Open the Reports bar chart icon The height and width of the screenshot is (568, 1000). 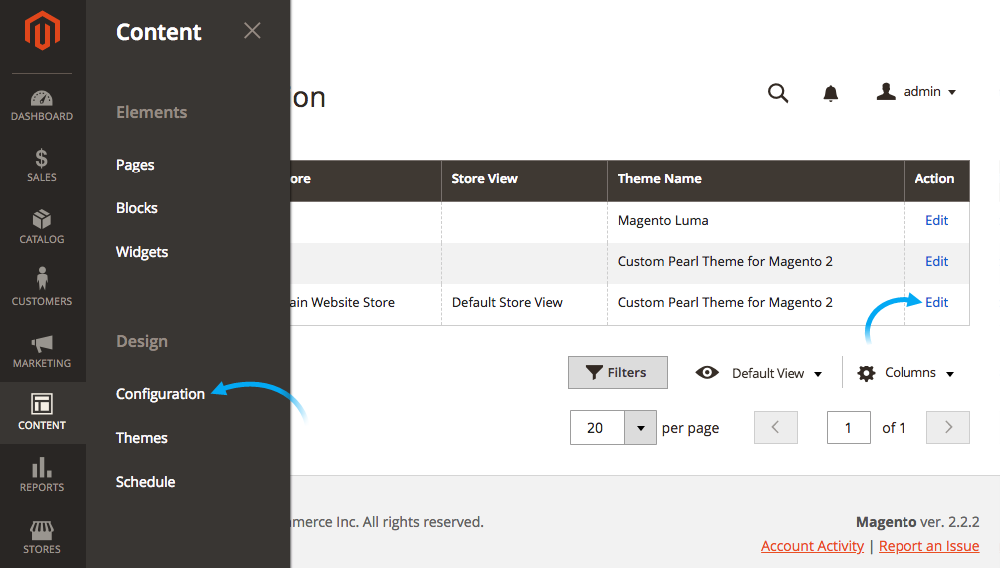[x=42, y=475]
